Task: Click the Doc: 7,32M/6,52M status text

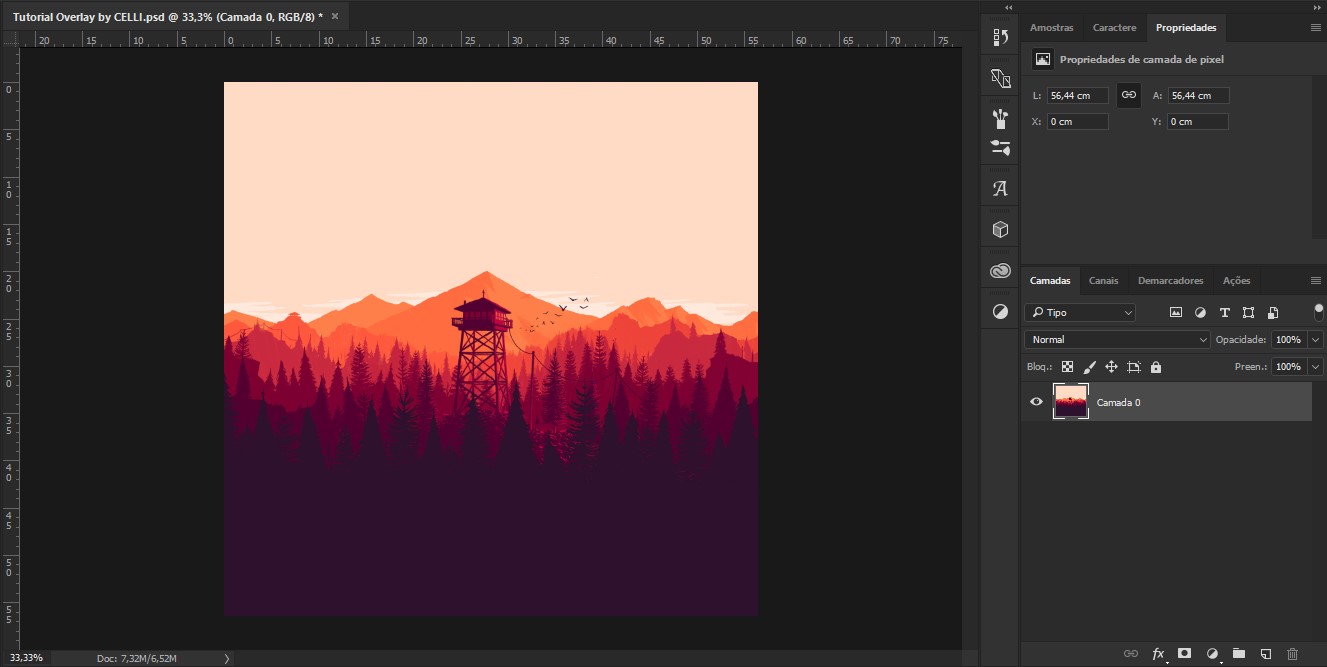Action: point(137,658)
